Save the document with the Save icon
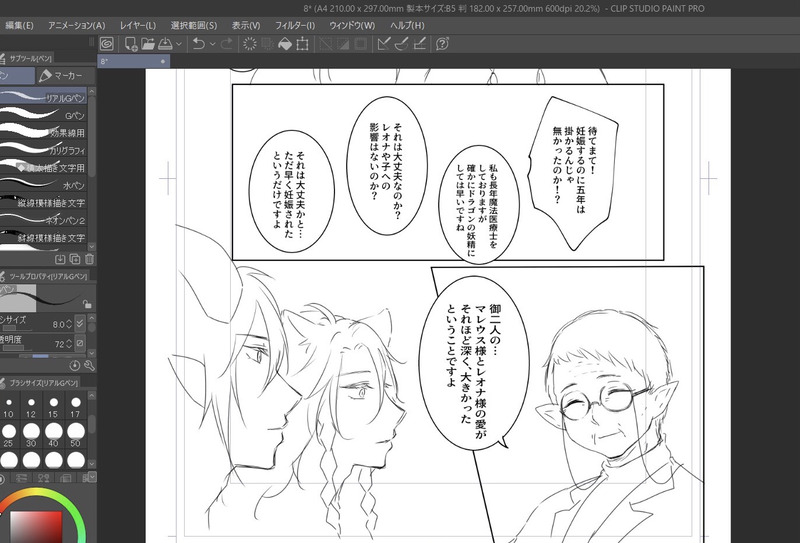Screen dimensions: 800x543 [165, 44]
